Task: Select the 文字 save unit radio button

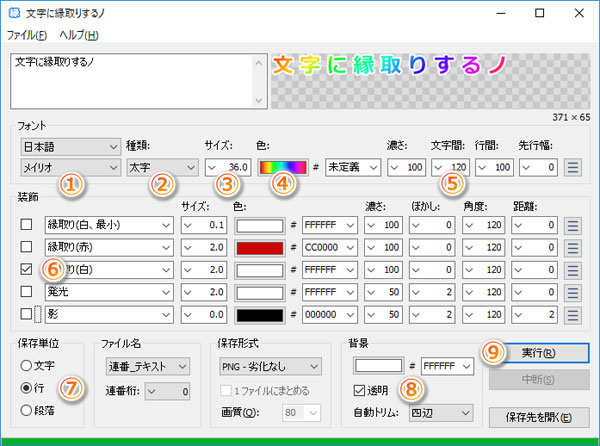Action: pyautogui.click(x=26, y=366)
